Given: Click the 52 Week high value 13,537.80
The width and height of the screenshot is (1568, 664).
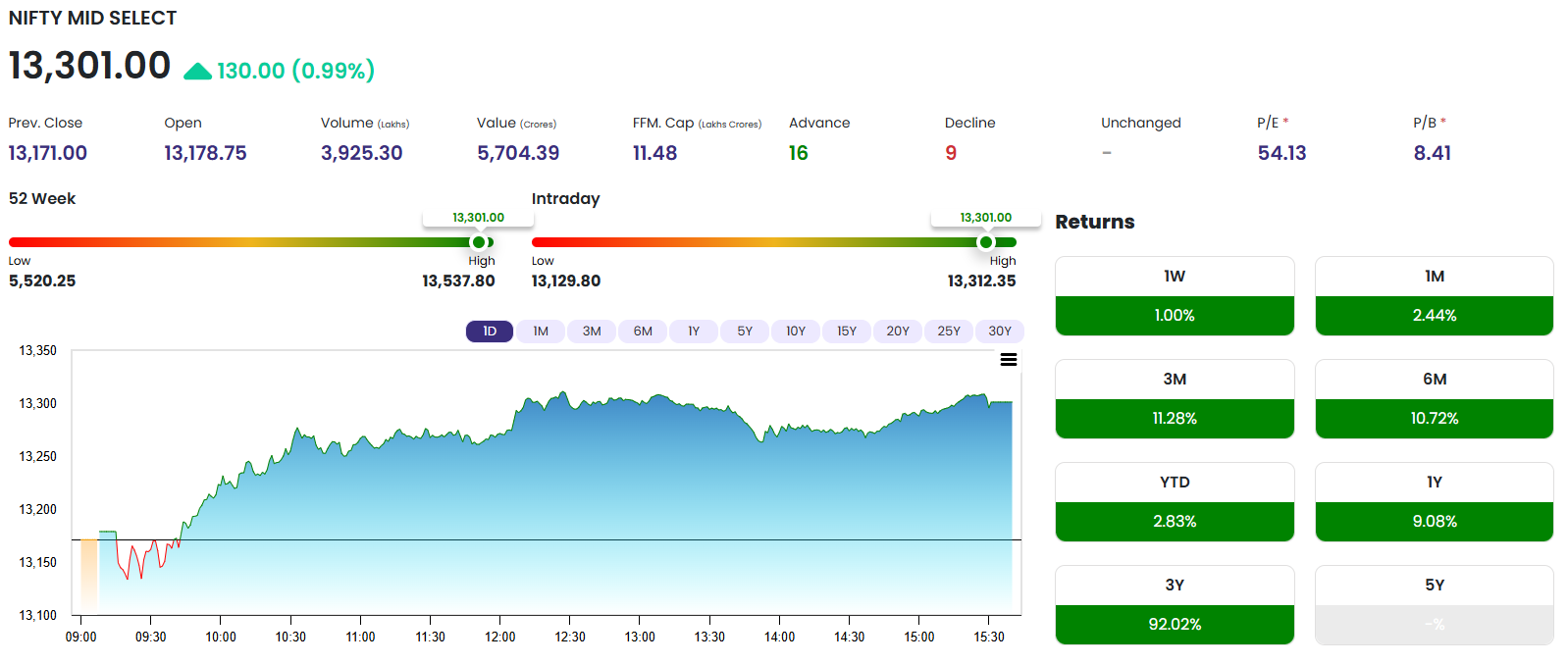Looking at the screenshot, I should tap(458, 281).
